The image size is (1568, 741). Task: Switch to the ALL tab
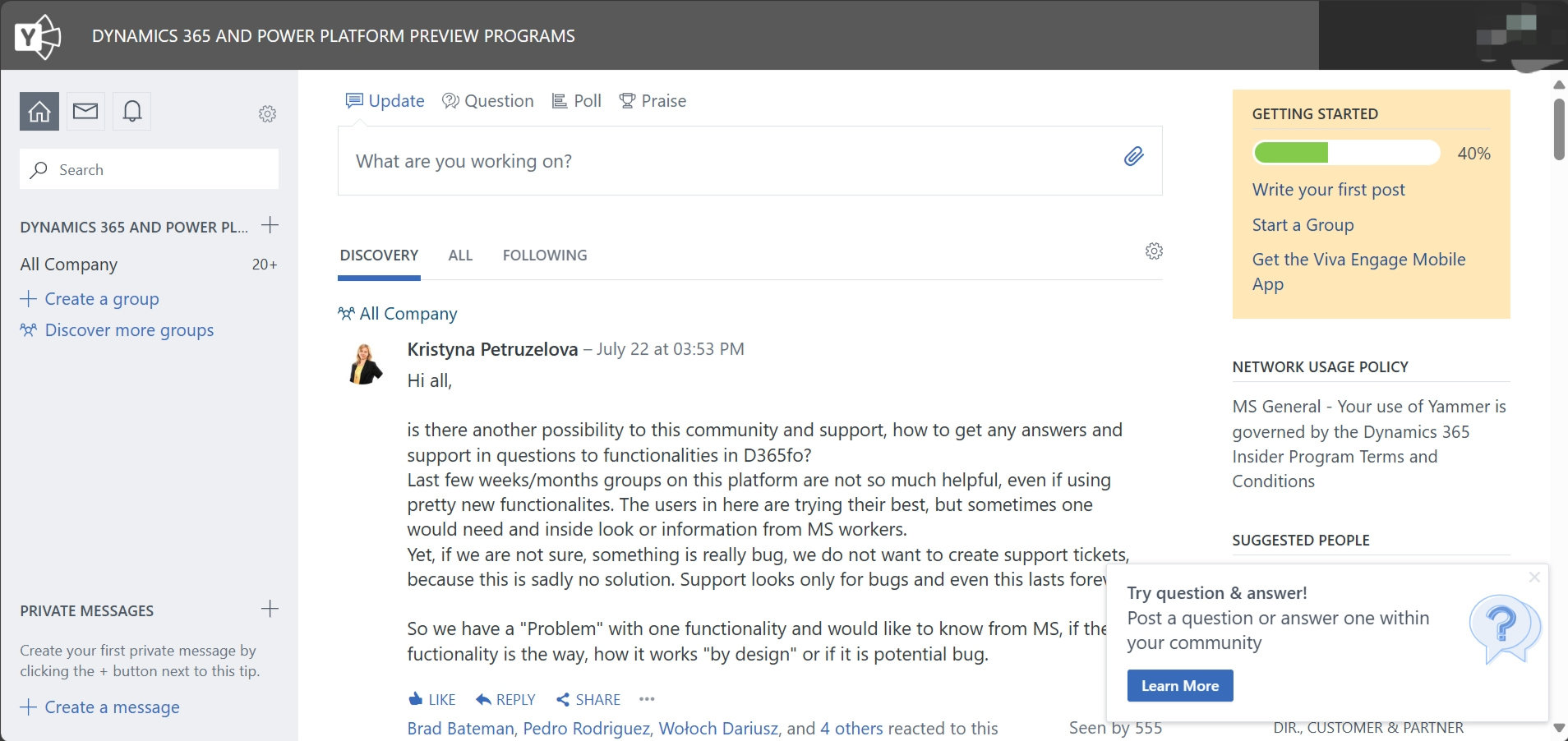[461, 255]
